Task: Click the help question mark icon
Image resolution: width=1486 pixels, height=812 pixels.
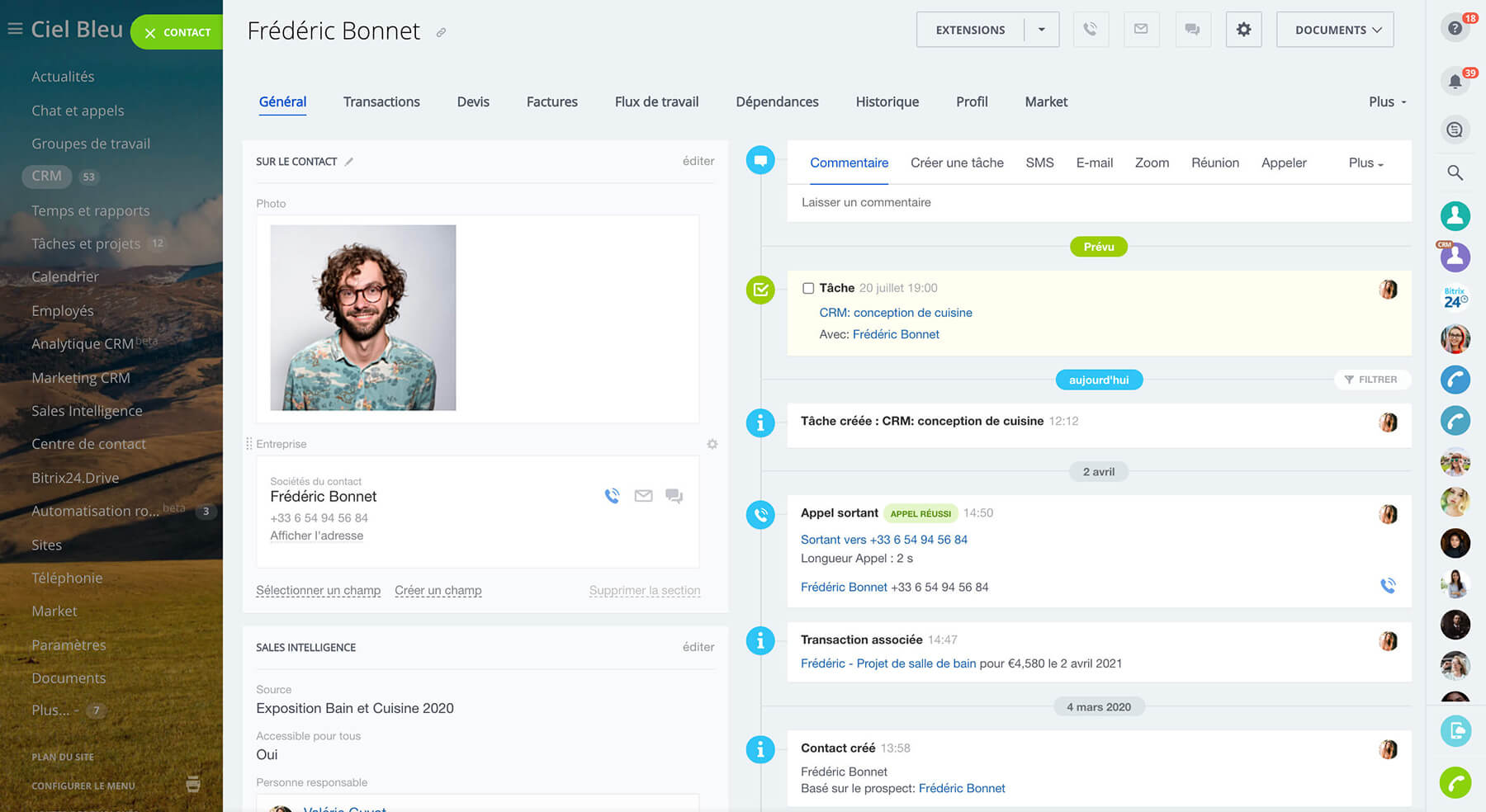Action: (x=1455, y=28)
